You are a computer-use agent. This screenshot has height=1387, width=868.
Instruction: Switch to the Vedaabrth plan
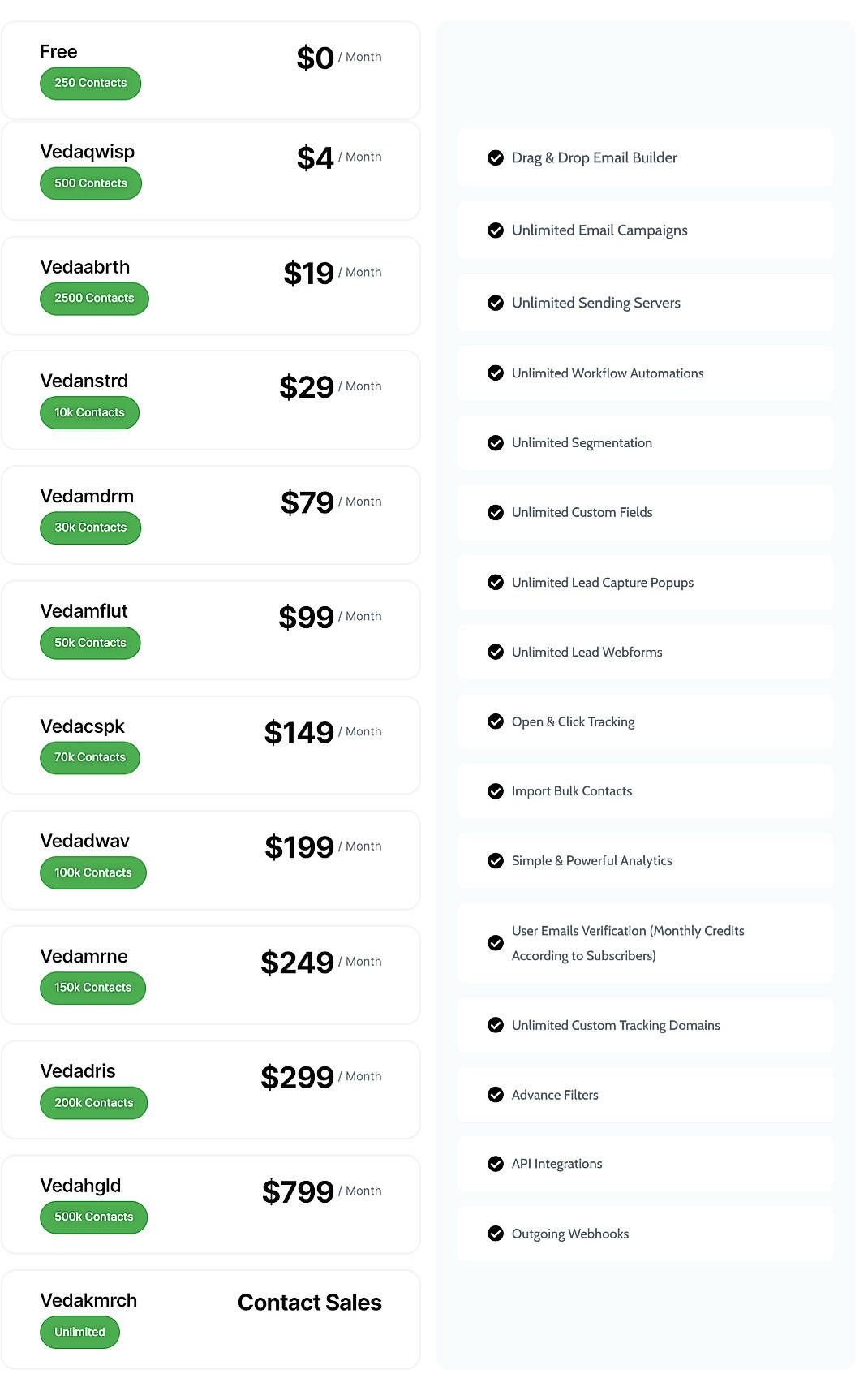coord(211,286)
